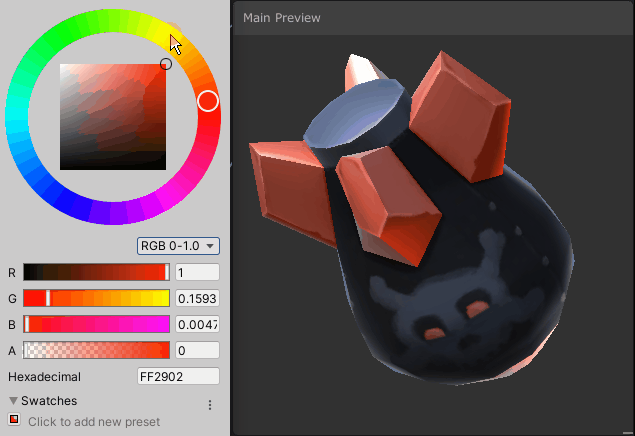Click inside the Hexadecimal input field
635x436 pixels.
[x=178, y=377]
